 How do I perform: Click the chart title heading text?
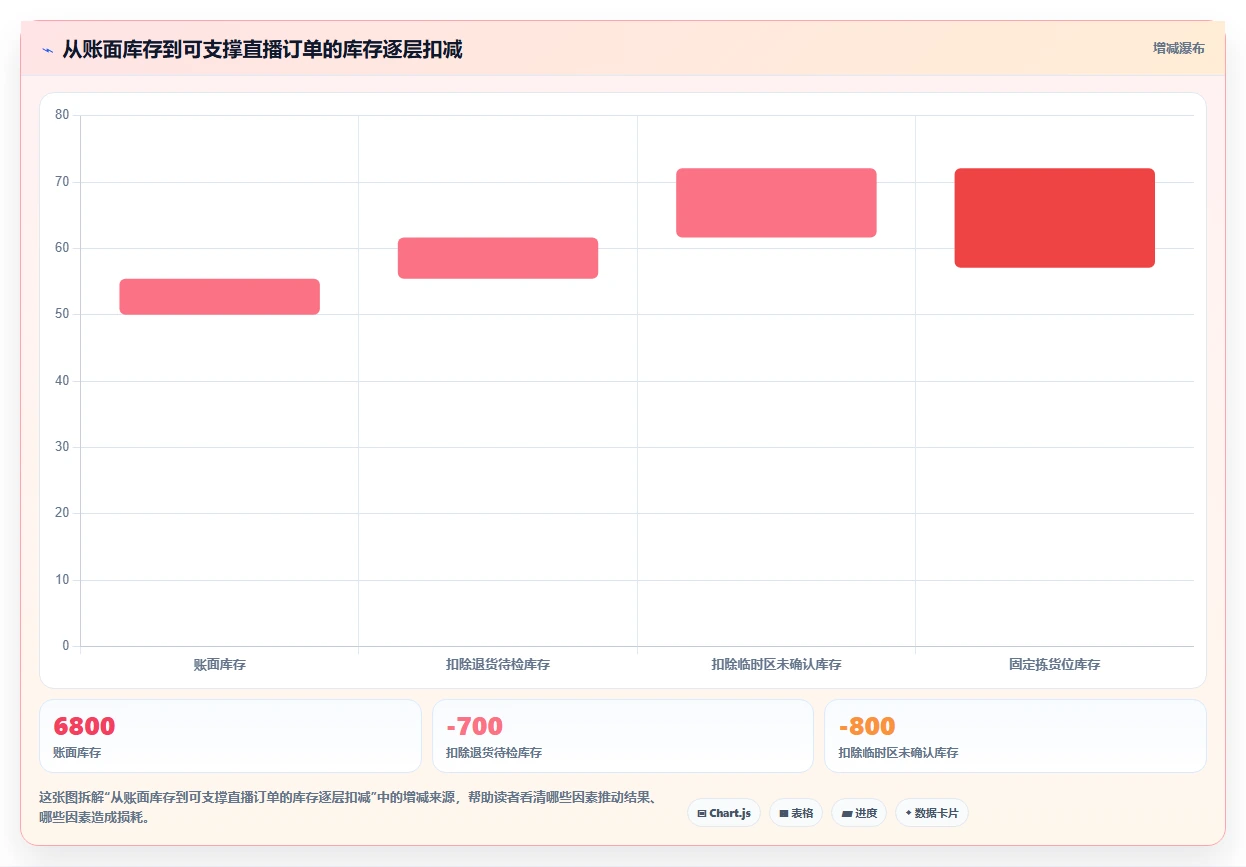[262, 49]
